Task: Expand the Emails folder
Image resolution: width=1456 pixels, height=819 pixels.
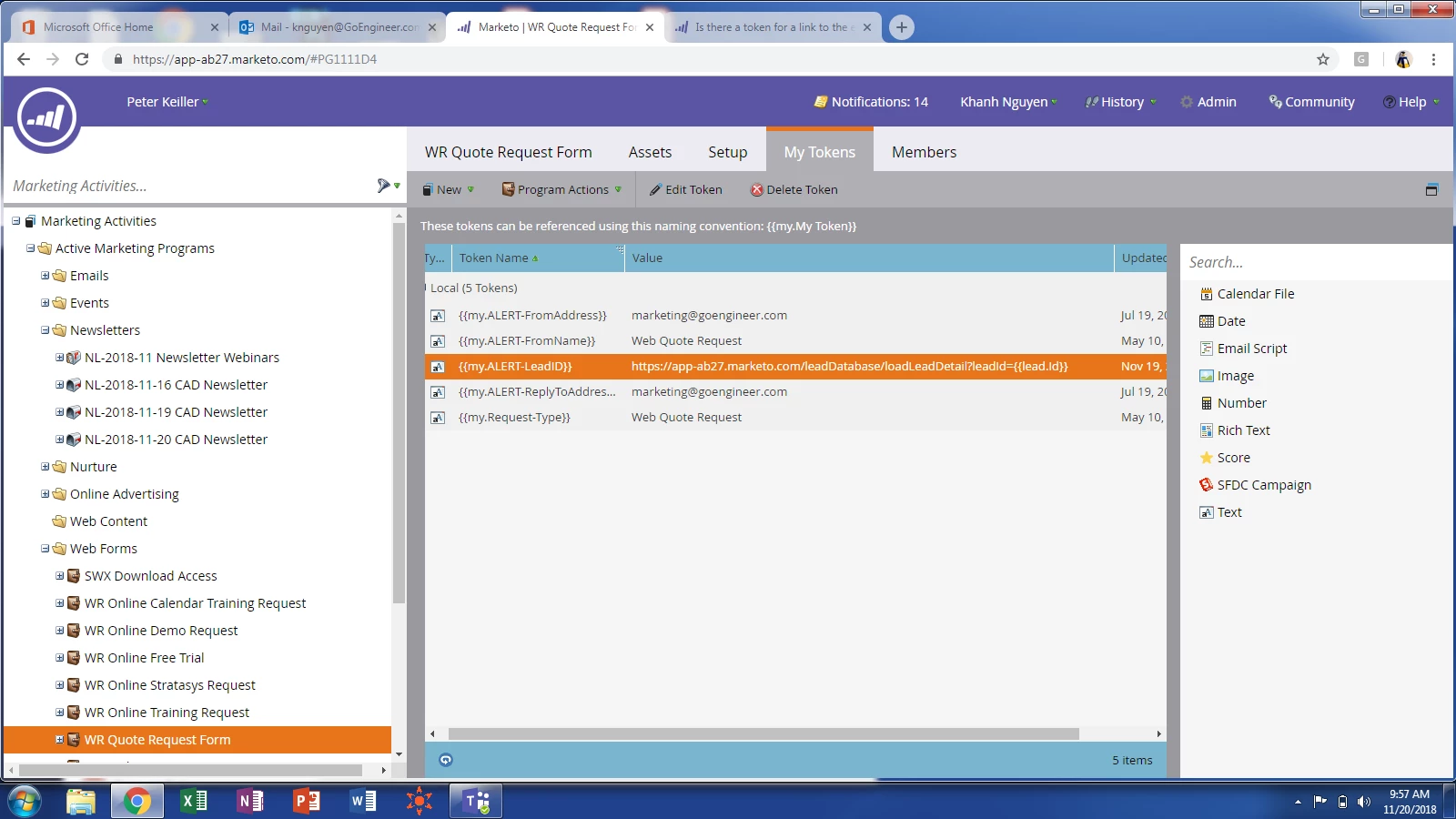Action: click(x=45, y=276)
